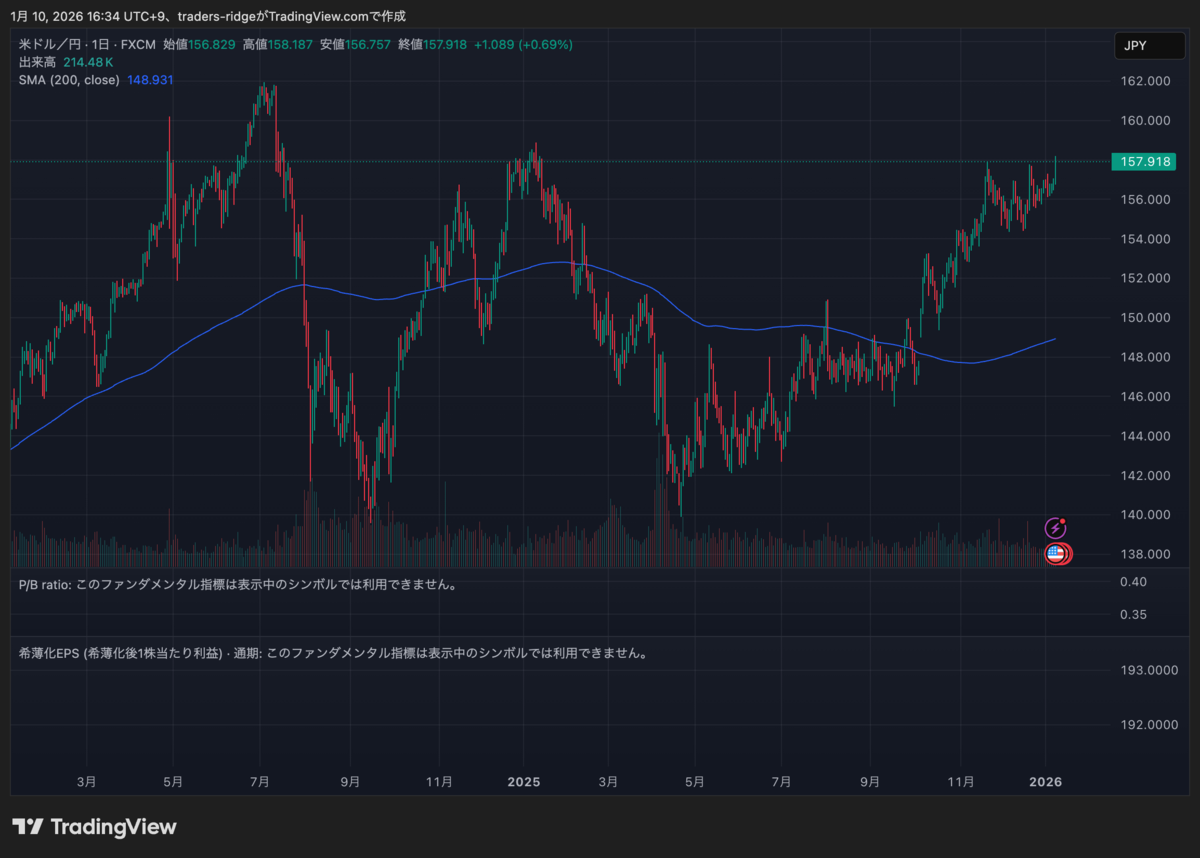
Task: Click the 2026 label on time axis
Action: (1046, 782)
